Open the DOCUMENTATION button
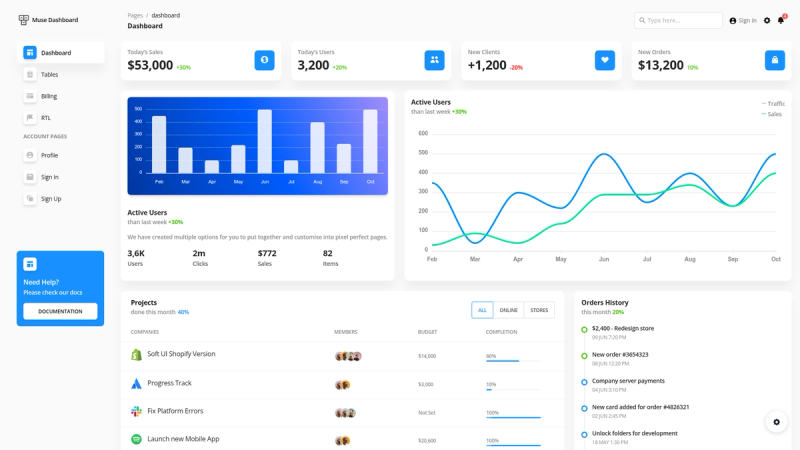The image size is (800, 450). coord(60,311)
